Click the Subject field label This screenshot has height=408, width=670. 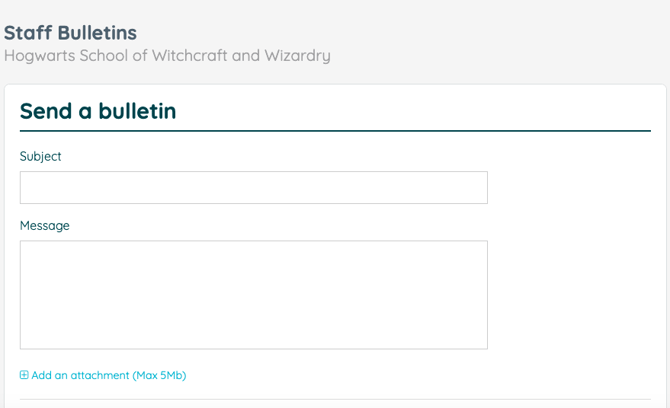41,157
